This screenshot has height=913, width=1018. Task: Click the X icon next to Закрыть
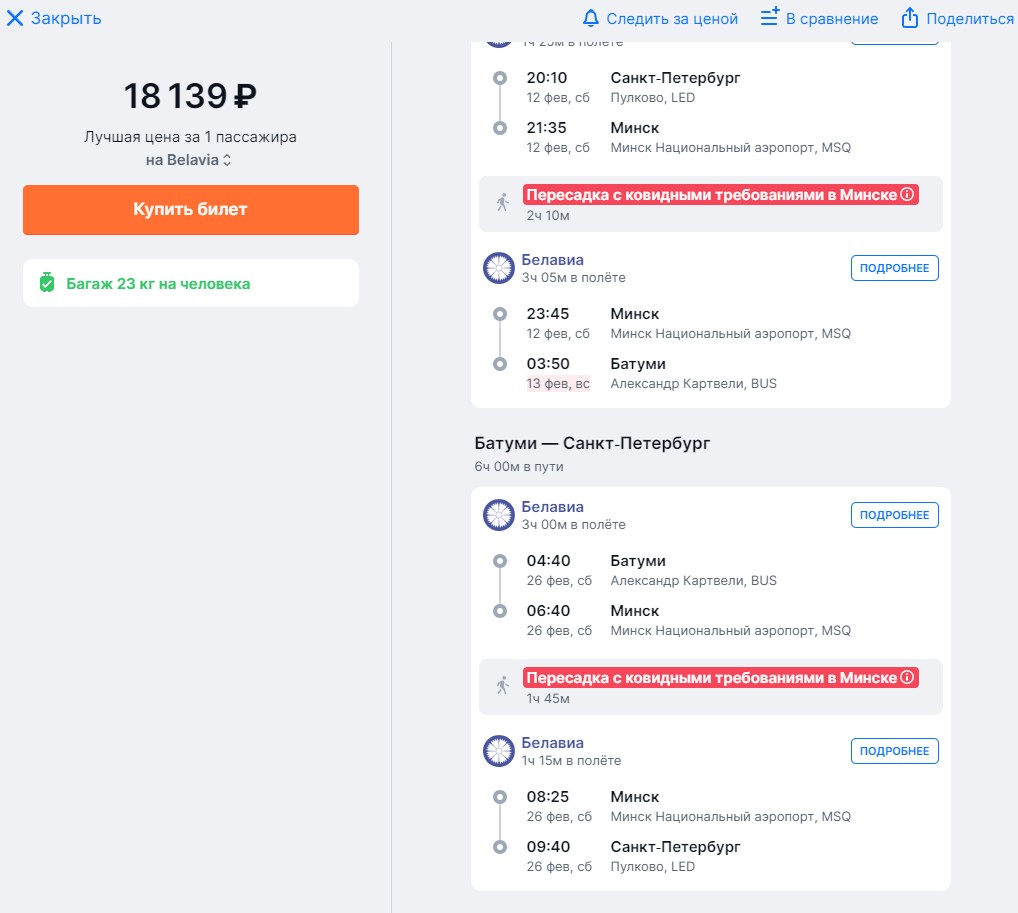pyautogui.click(x=15, y=18)
